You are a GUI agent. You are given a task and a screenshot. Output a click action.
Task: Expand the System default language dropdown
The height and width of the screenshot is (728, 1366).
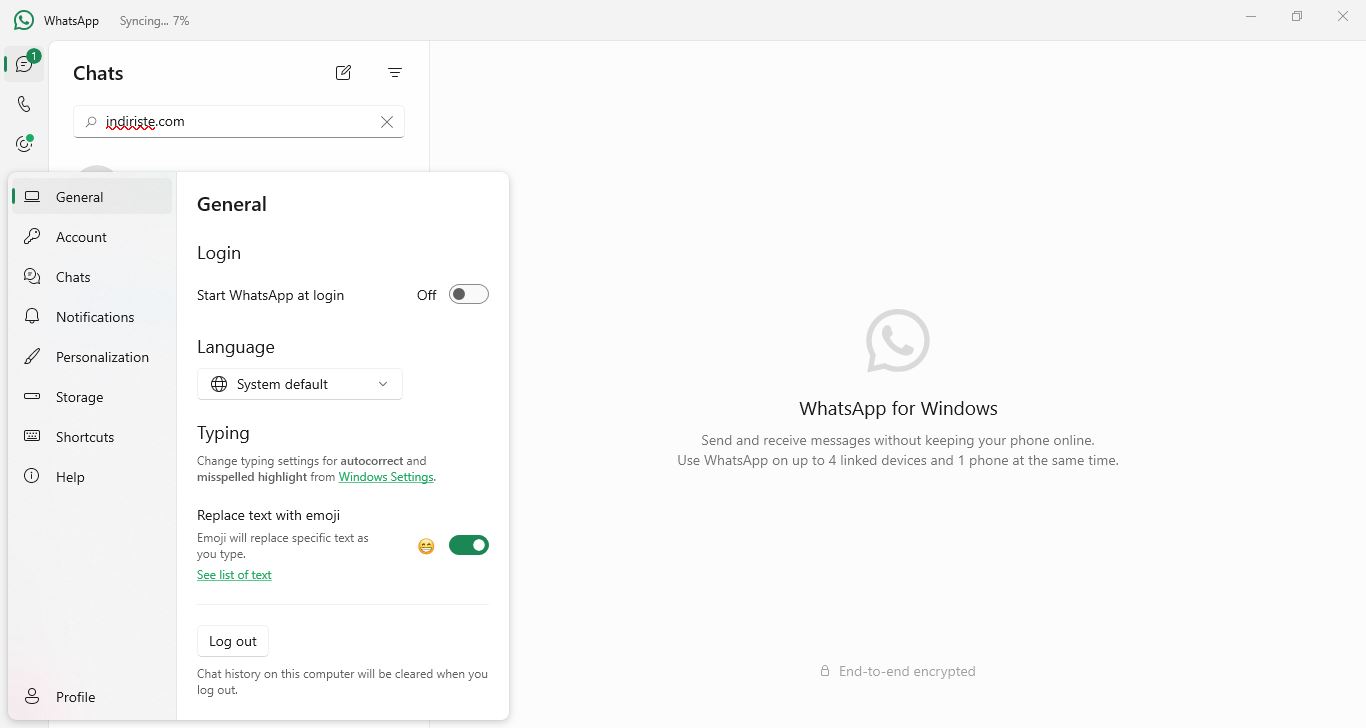point(300,384)
